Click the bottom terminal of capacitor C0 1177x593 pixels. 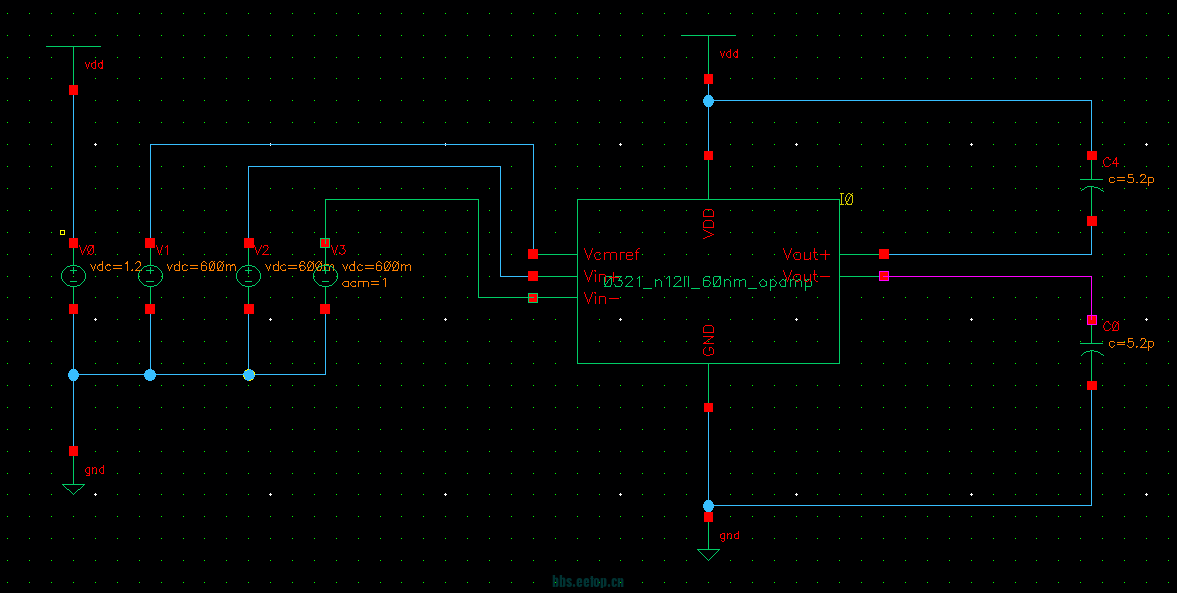tap(1091, 385)
